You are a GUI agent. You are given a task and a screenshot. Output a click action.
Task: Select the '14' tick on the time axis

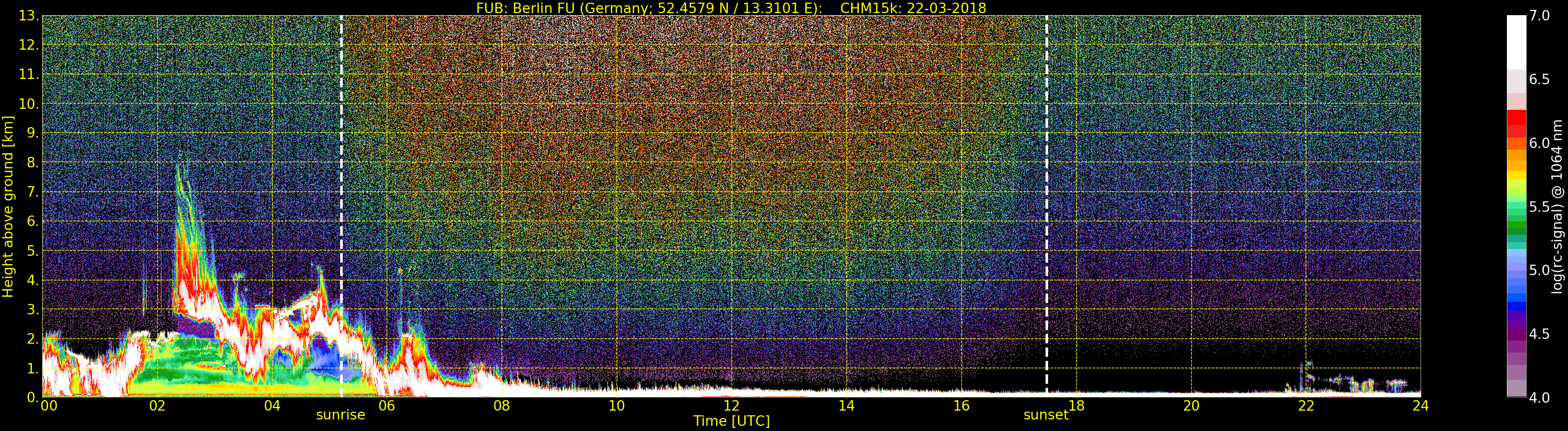846,405
